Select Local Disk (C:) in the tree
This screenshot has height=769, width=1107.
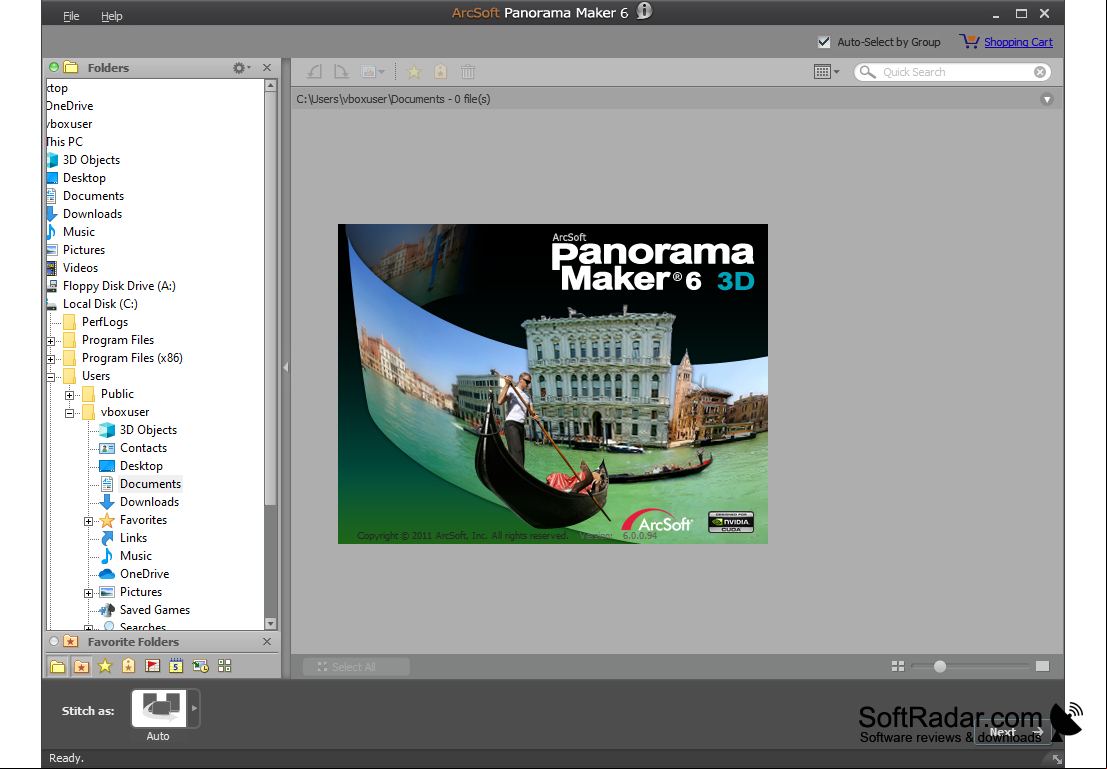tap(100, 304)
